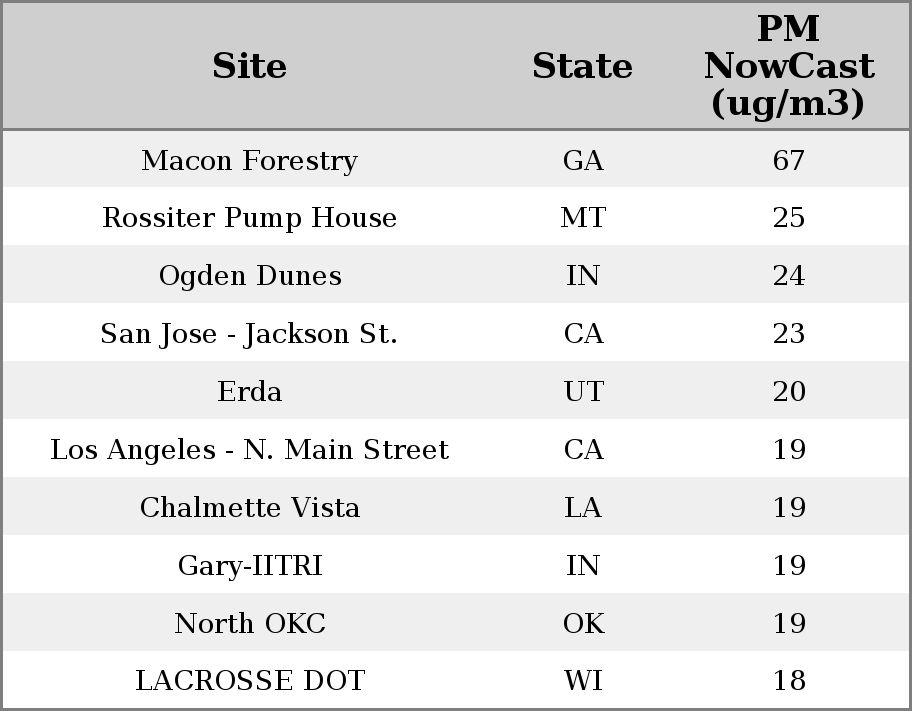Click the Erda site cell
912x711 pixels.
point(249,392)
